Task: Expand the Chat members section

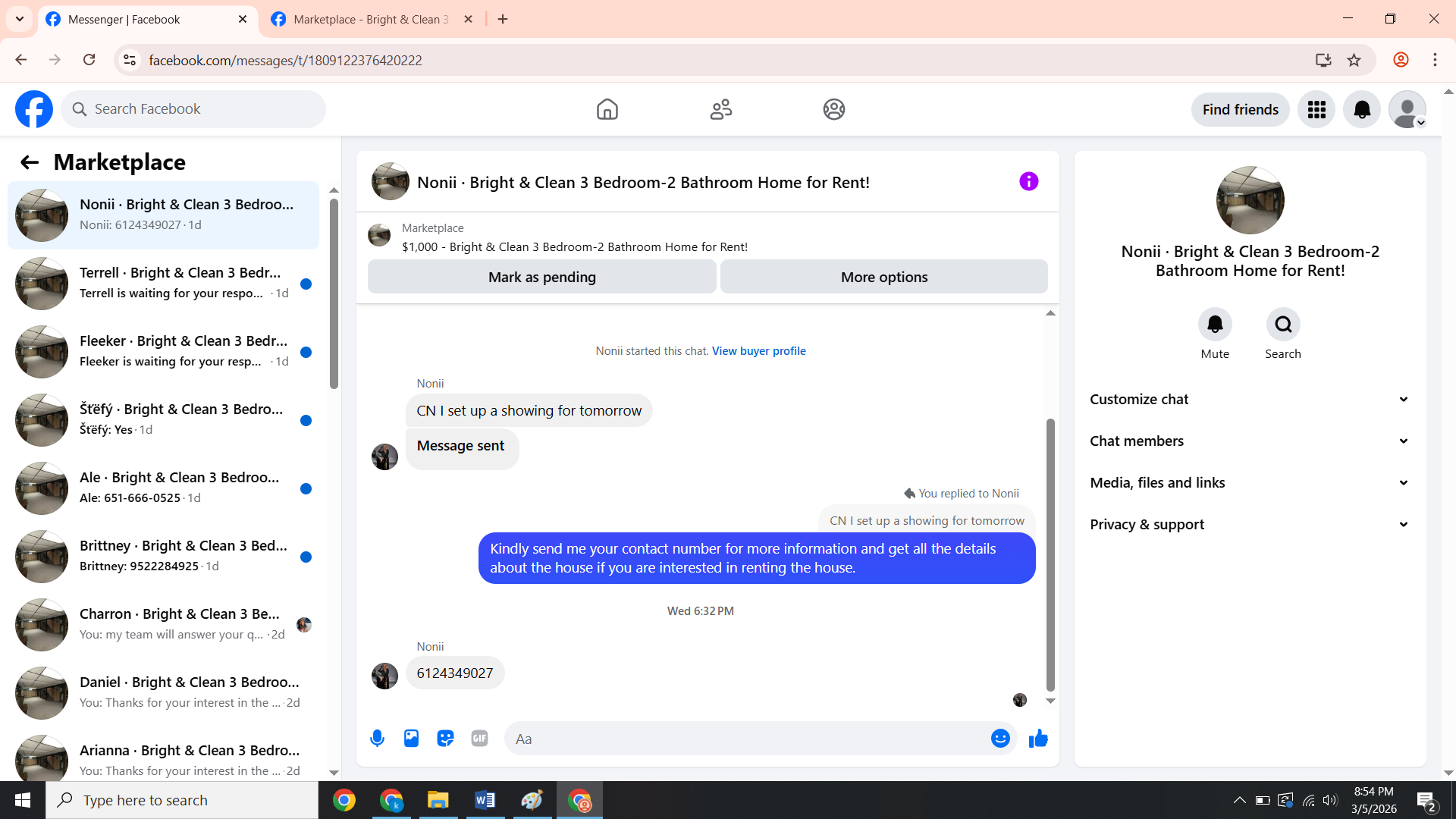Action: click(1249, 441)
